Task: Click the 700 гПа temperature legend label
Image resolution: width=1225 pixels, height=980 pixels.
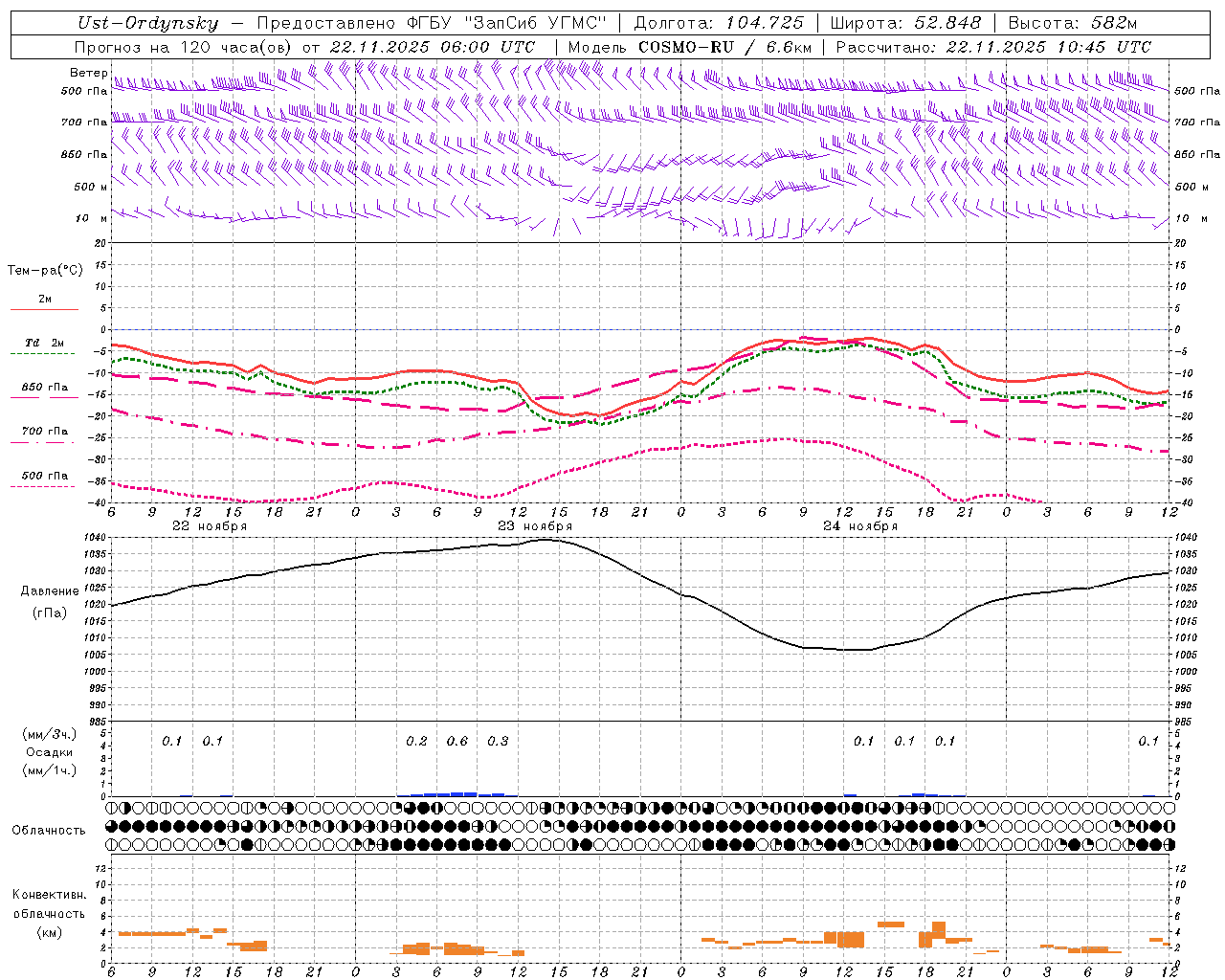Action: click(45, 431)
